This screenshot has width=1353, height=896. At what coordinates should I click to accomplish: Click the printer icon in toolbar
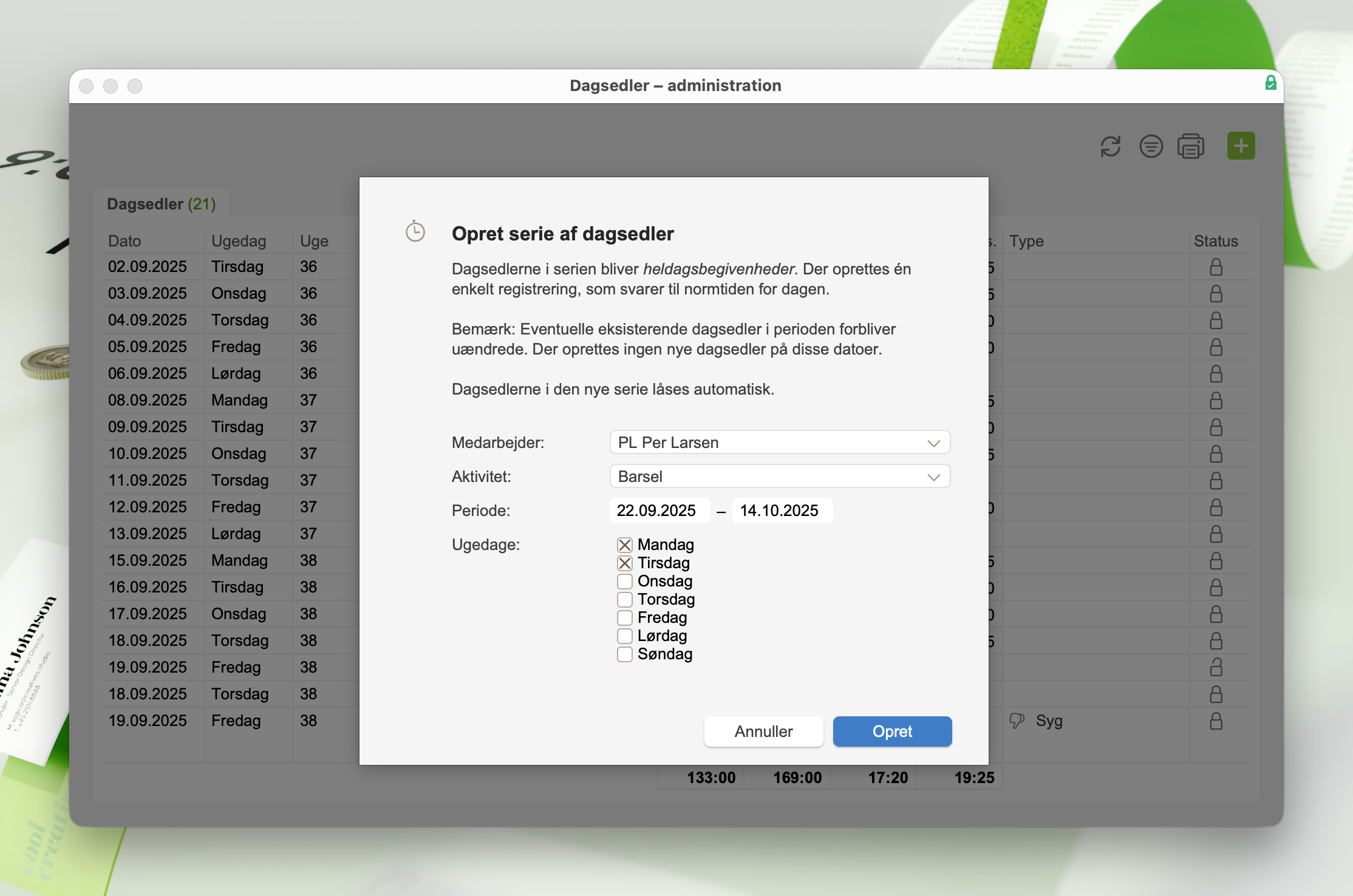pyautogui.click(x=1190, y=146)
